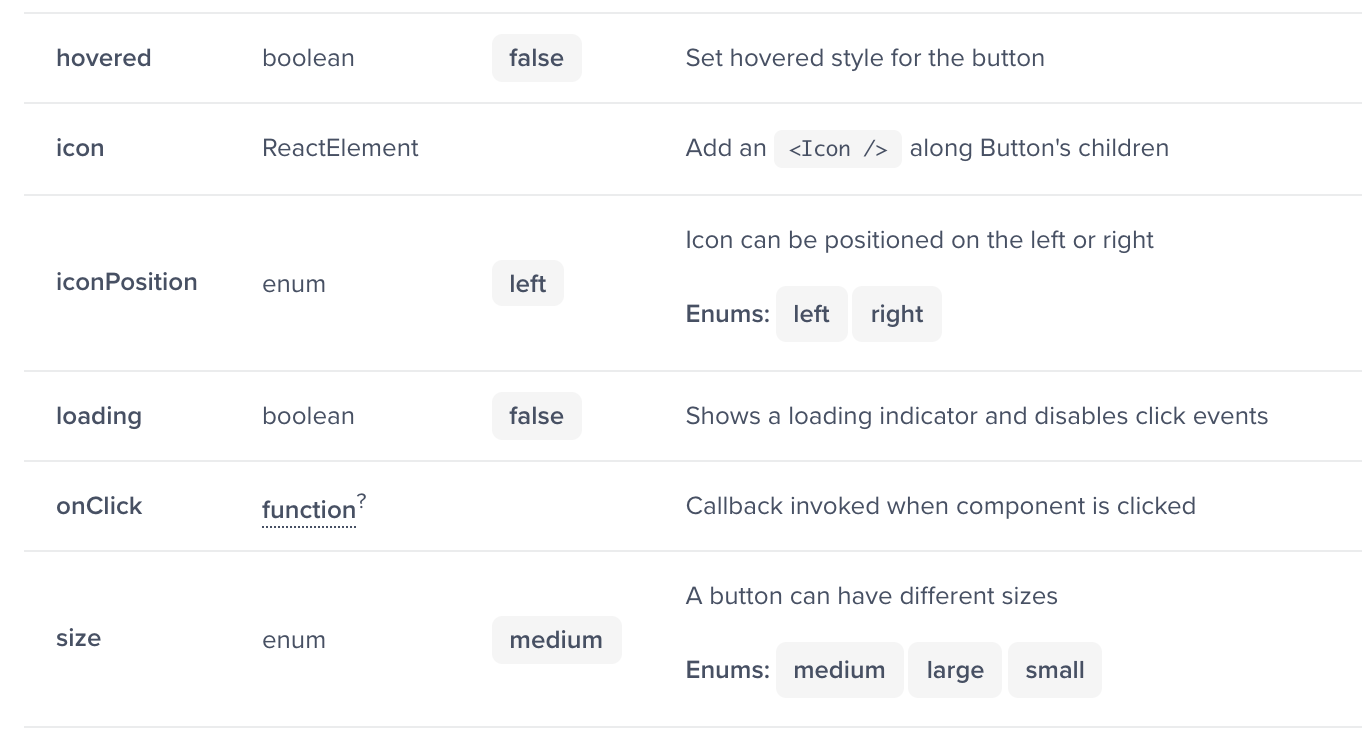This screenshot has width=1362, height=742.
Task: Click the 'medium' default value for size
Action: tap(556, 640)
